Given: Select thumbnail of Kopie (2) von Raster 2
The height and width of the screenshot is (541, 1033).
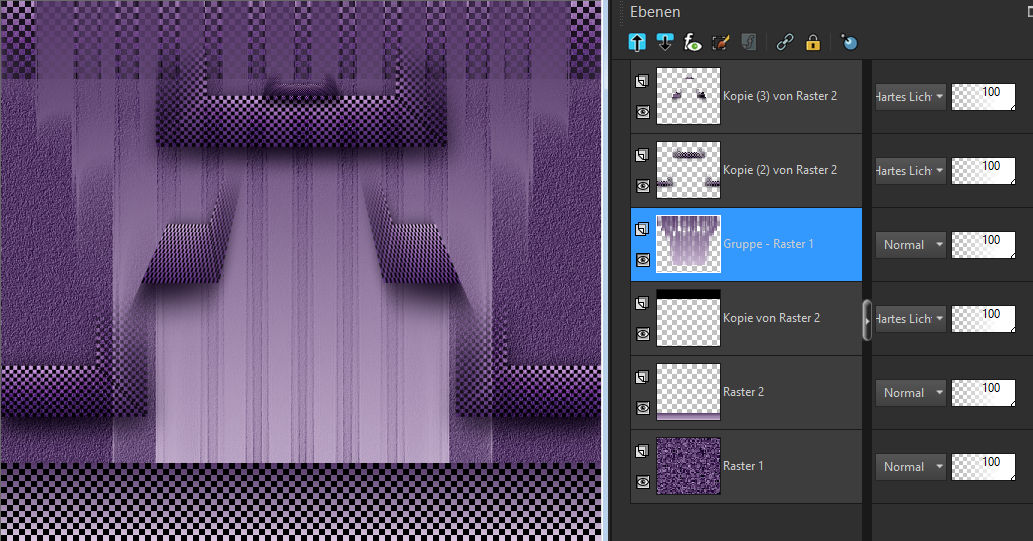Looking at the screenshot, I should point(688,170).
